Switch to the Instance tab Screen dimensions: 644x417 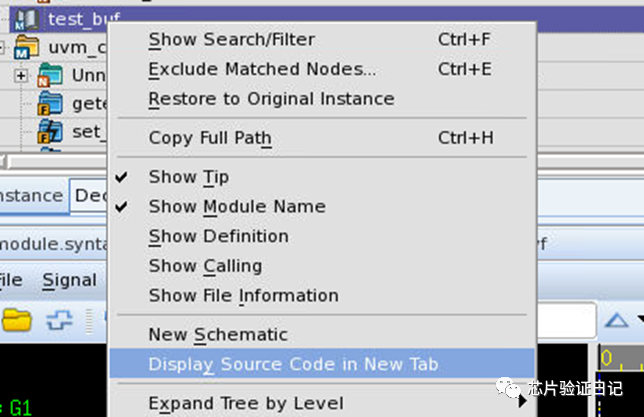(x=30, y=195)
